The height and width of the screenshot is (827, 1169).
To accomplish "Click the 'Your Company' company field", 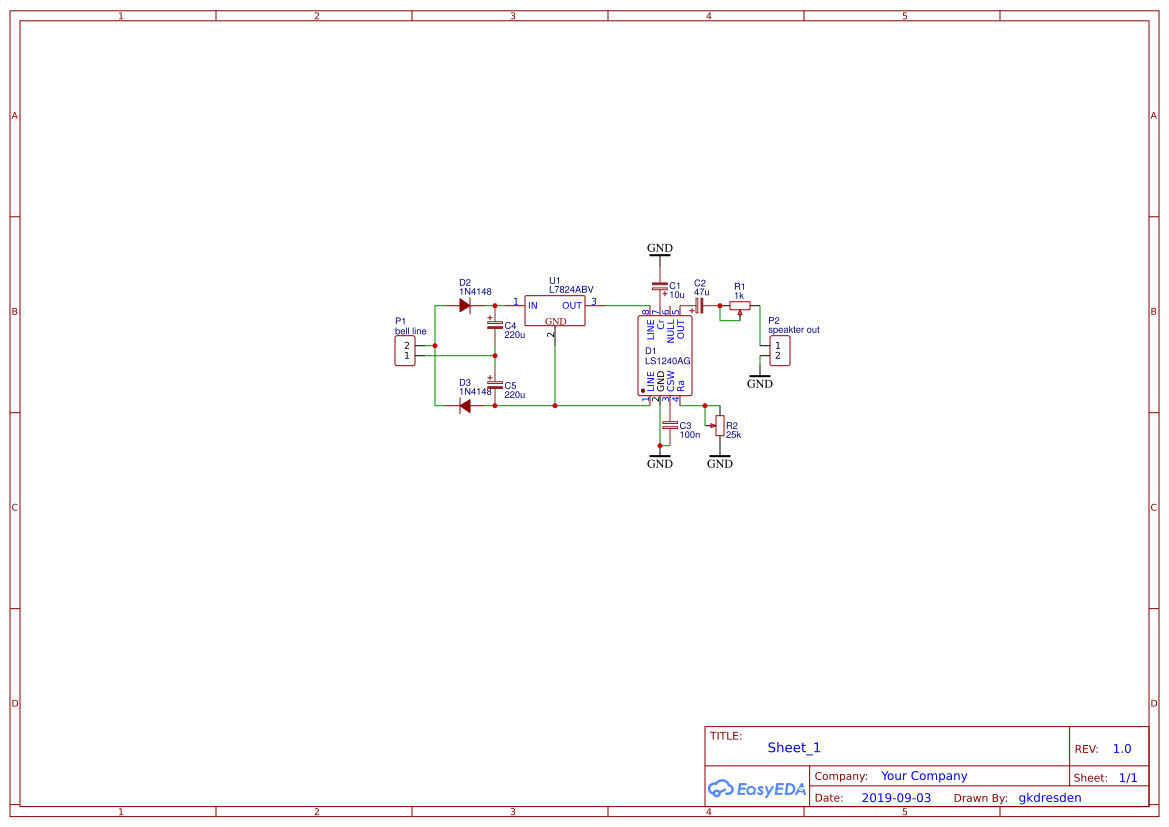I will [924, 776].
